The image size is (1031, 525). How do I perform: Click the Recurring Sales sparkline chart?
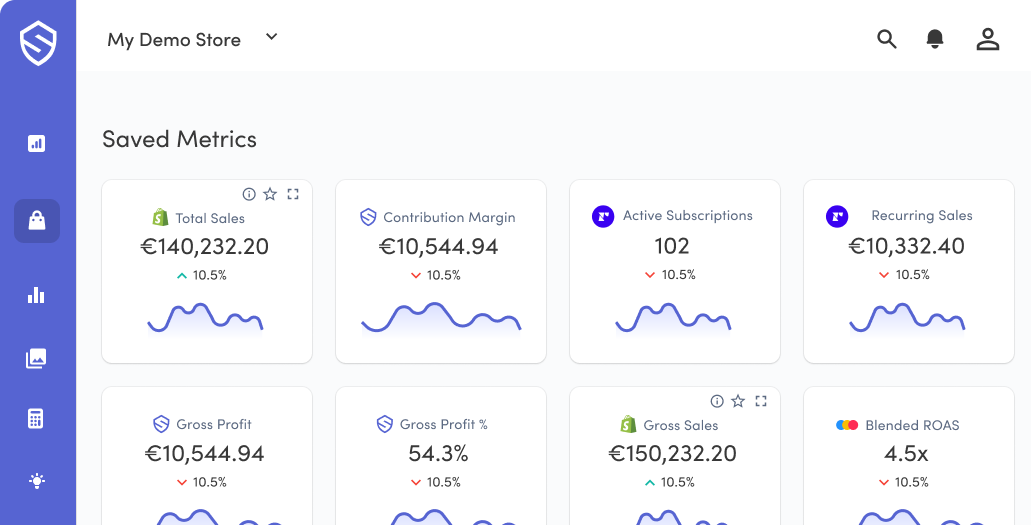pyautogui.click(x=907, y=318)
